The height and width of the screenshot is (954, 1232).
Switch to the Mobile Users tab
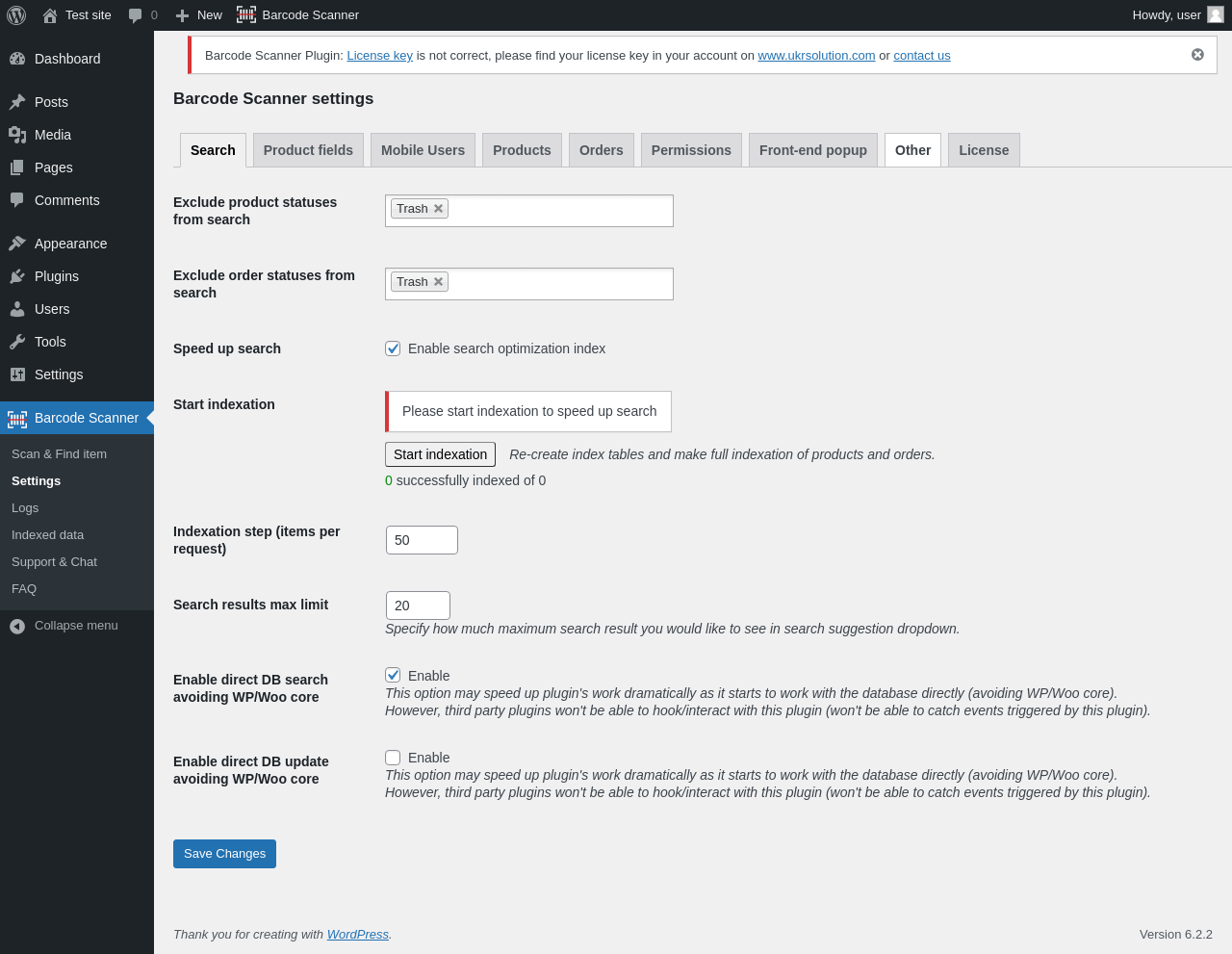pos(423,150)
